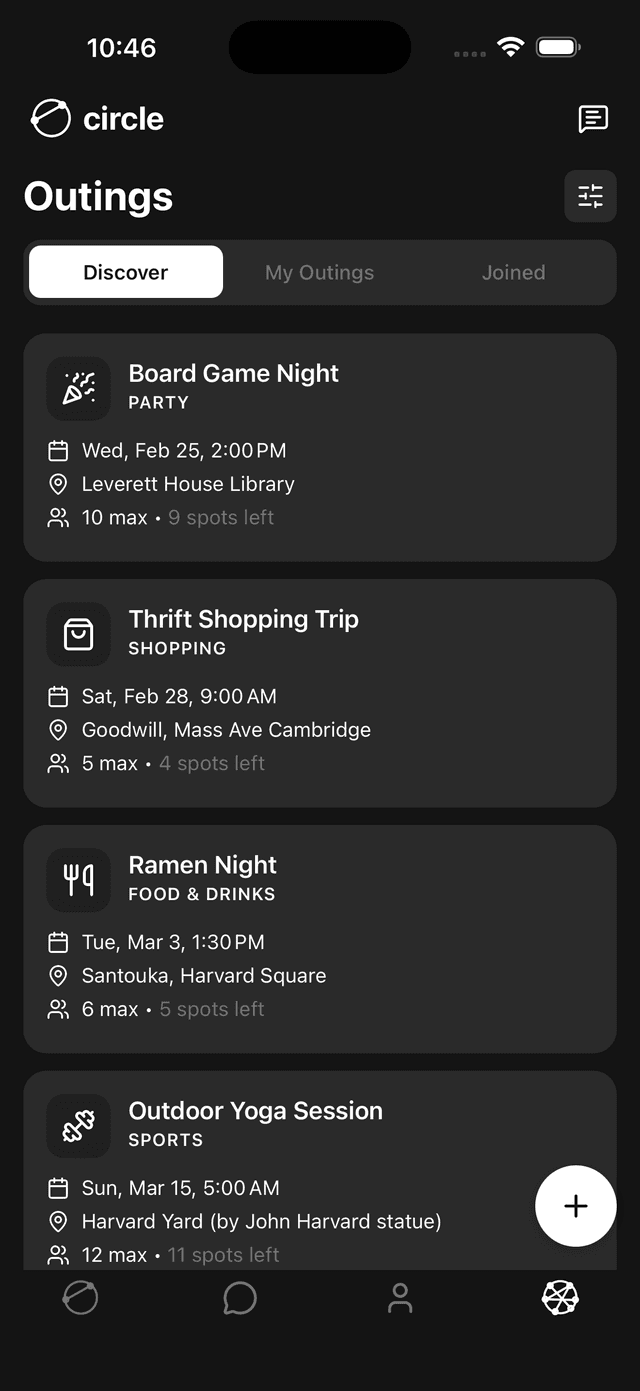Tap the Wi-Fi indicator in the status bar
The width and height of the screenshot is (640, 1391).
tap(511, 46)
